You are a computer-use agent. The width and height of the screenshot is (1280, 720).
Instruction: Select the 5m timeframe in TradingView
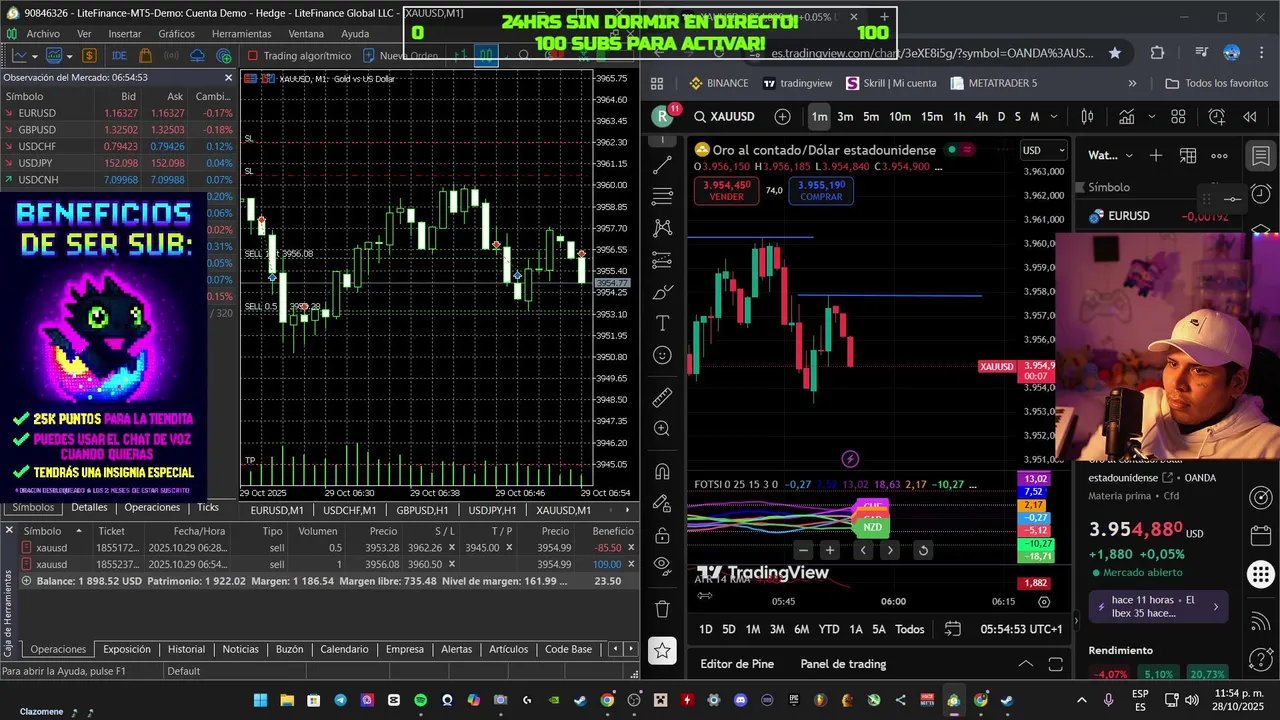tap(871, 117)
